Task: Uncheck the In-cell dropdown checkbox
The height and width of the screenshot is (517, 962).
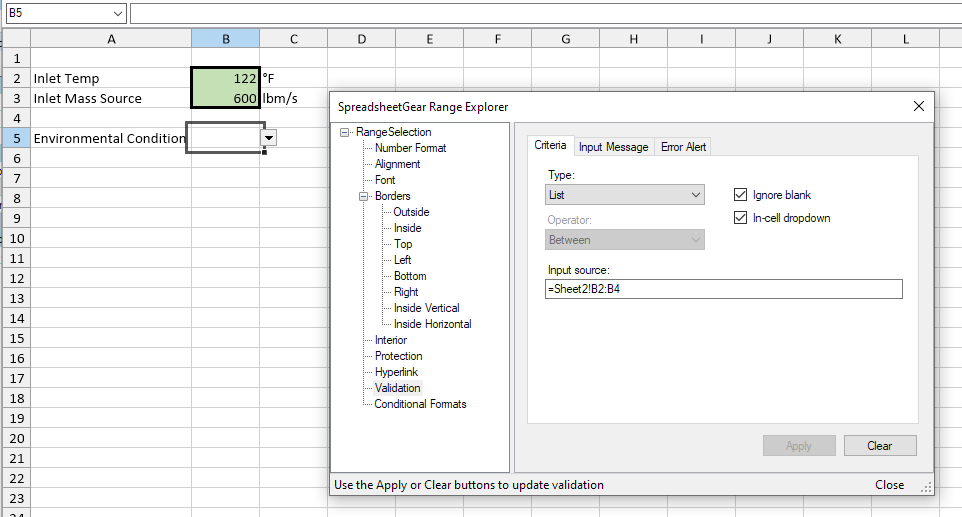Action: pyautogui.click(x=741, y=218)
